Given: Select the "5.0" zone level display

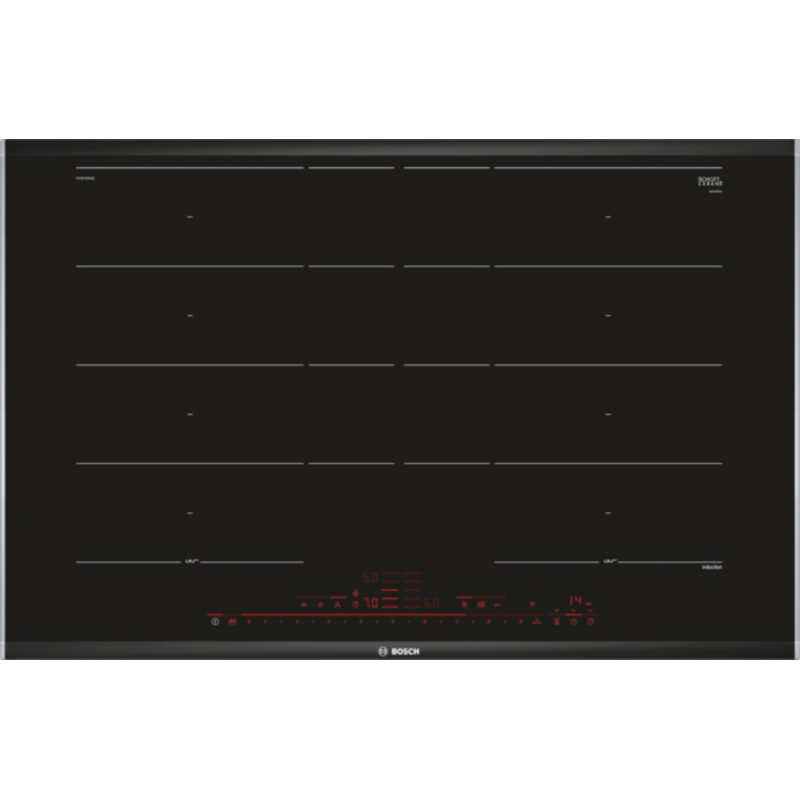Looking at the screenshot, I should click(370, 577).
